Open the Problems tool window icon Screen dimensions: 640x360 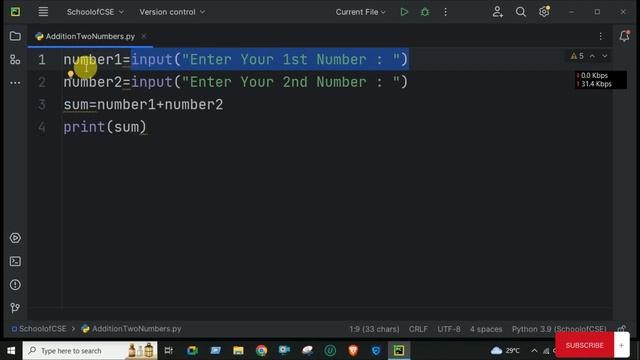click(x=15, y=284)
